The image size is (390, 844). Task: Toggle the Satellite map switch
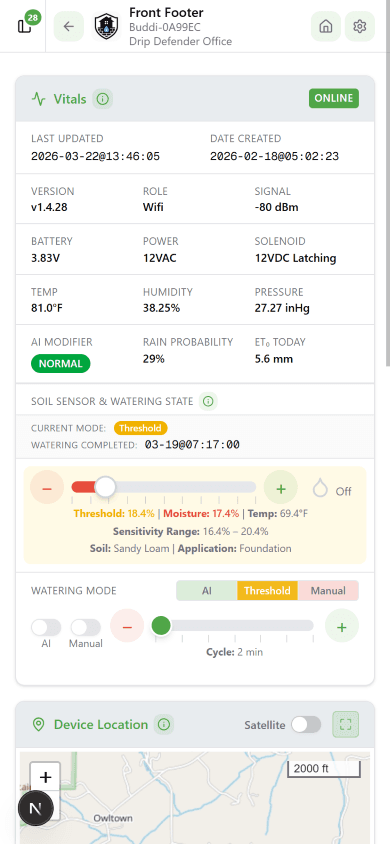click(306, 725)
